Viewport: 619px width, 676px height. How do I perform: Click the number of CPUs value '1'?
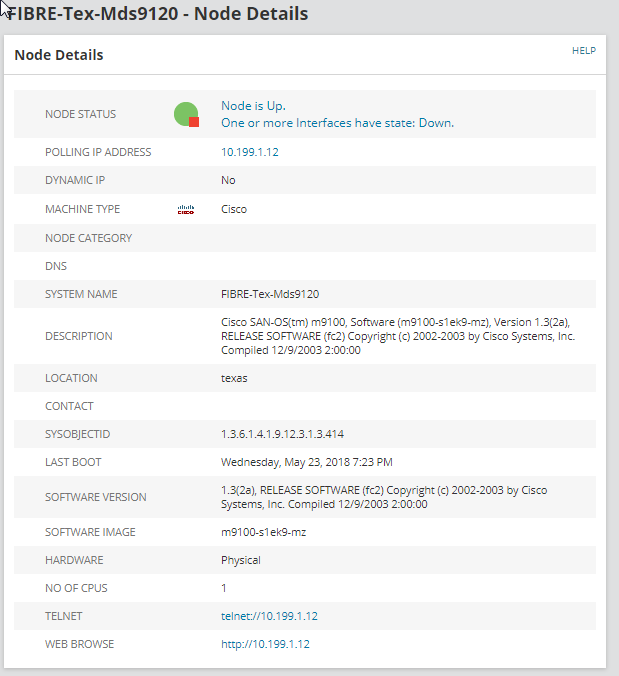coord(224,588)
